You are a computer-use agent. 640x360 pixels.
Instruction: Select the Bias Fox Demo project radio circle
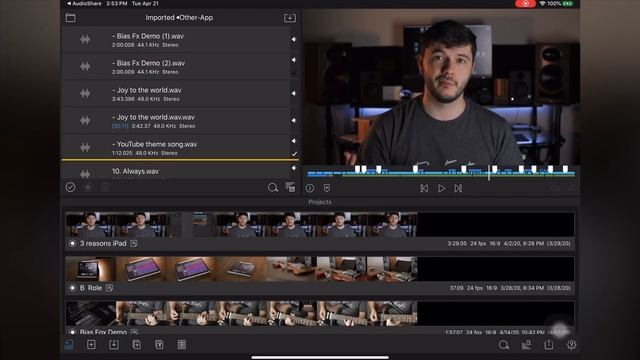coord(72,332)
